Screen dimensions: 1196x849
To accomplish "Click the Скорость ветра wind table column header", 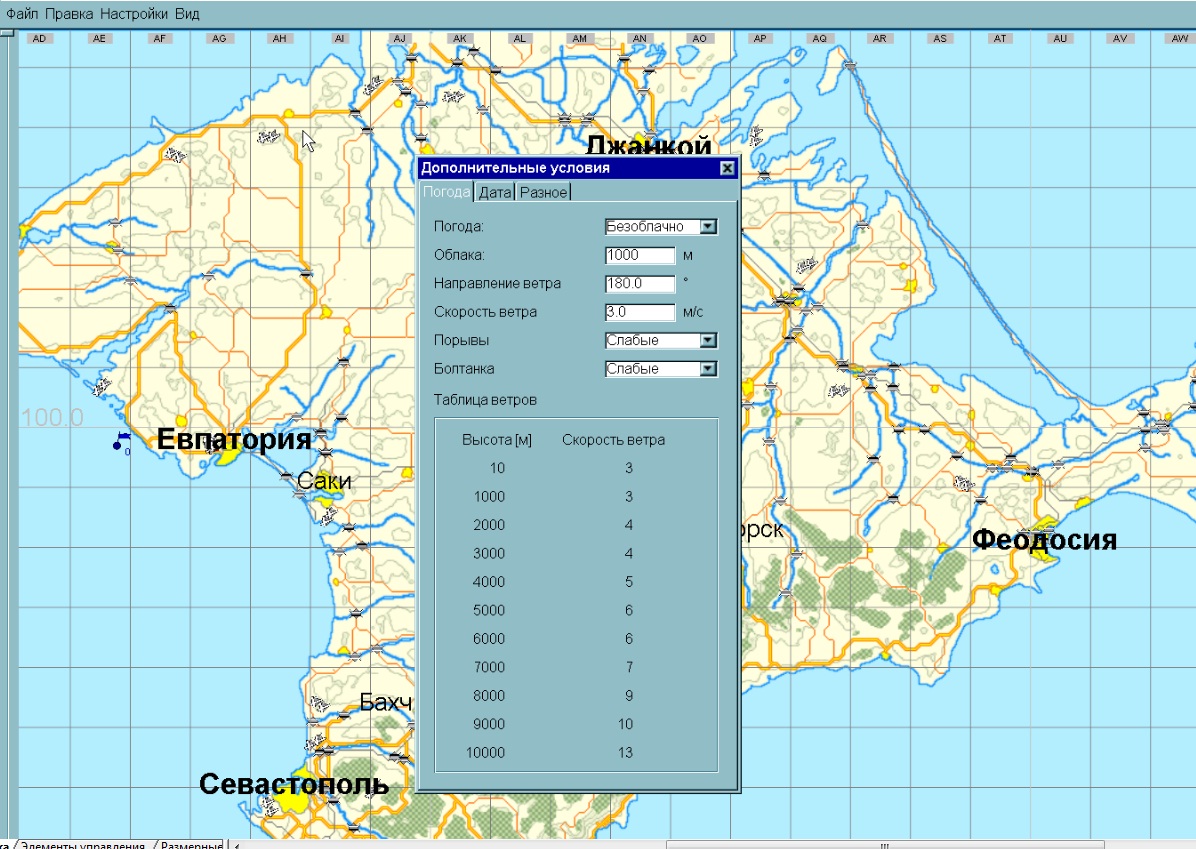I will (x=613, y=440).
